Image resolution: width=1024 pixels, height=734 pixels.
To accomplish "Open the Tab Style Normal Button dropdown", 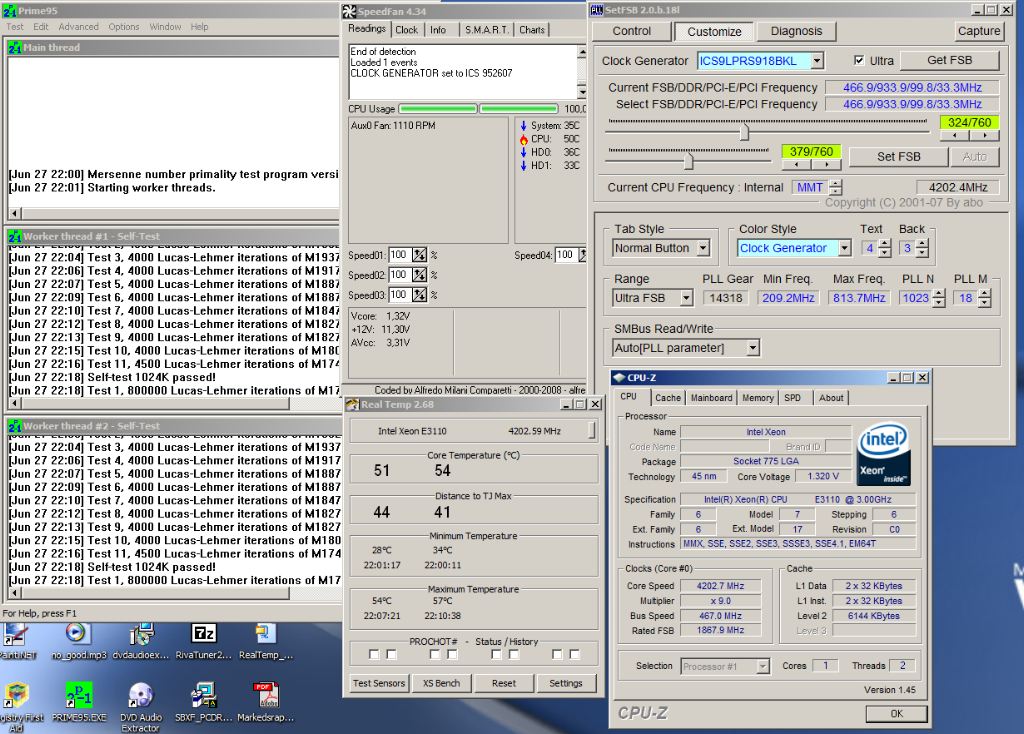I will (703, 248).
